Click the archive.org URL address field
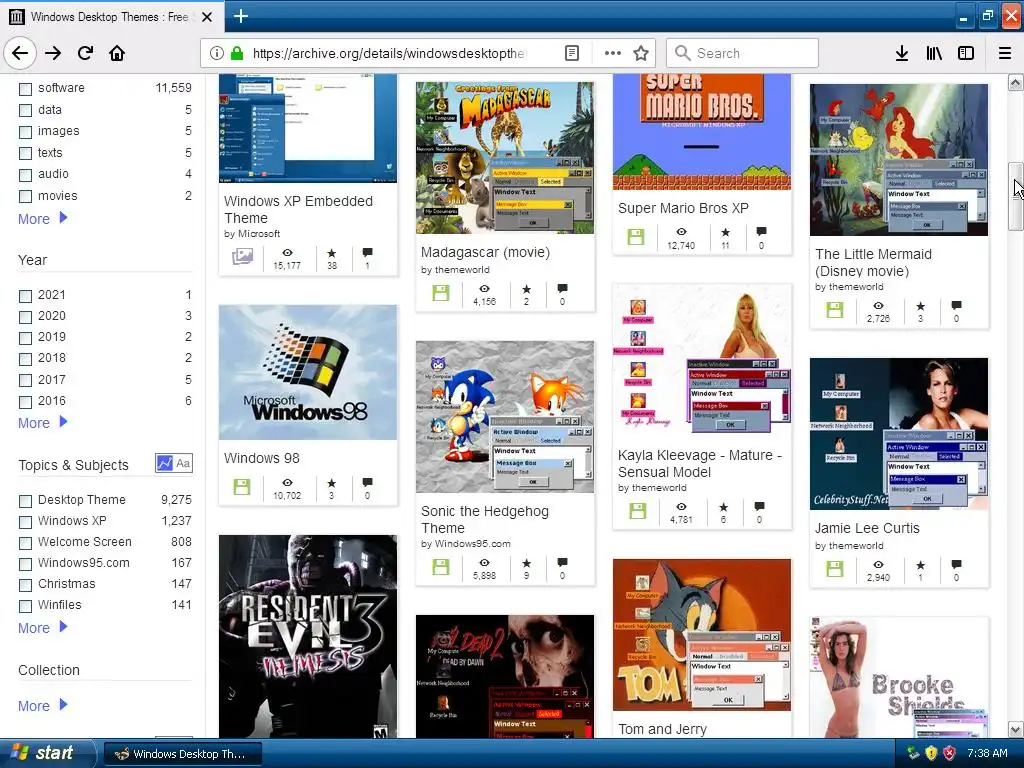1024x768 pixels. tap(389, 53)
